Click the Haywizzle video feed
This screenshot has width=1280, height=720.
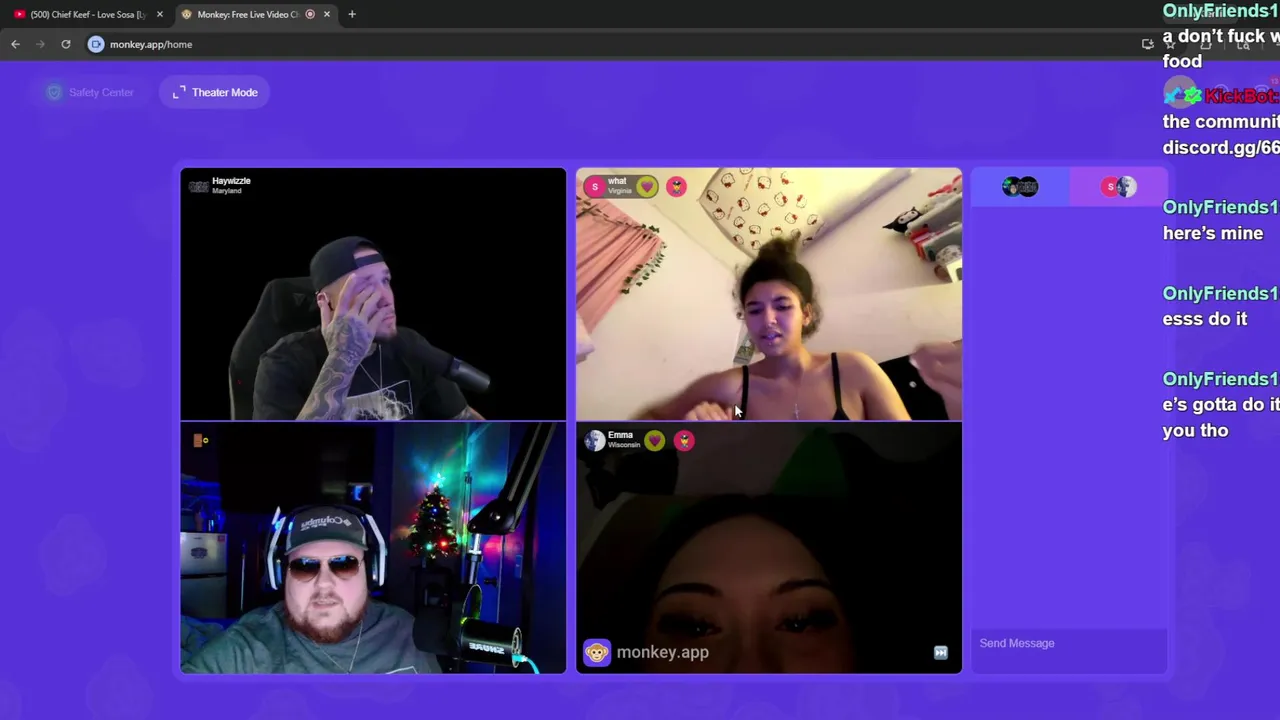tap(373, 294)
